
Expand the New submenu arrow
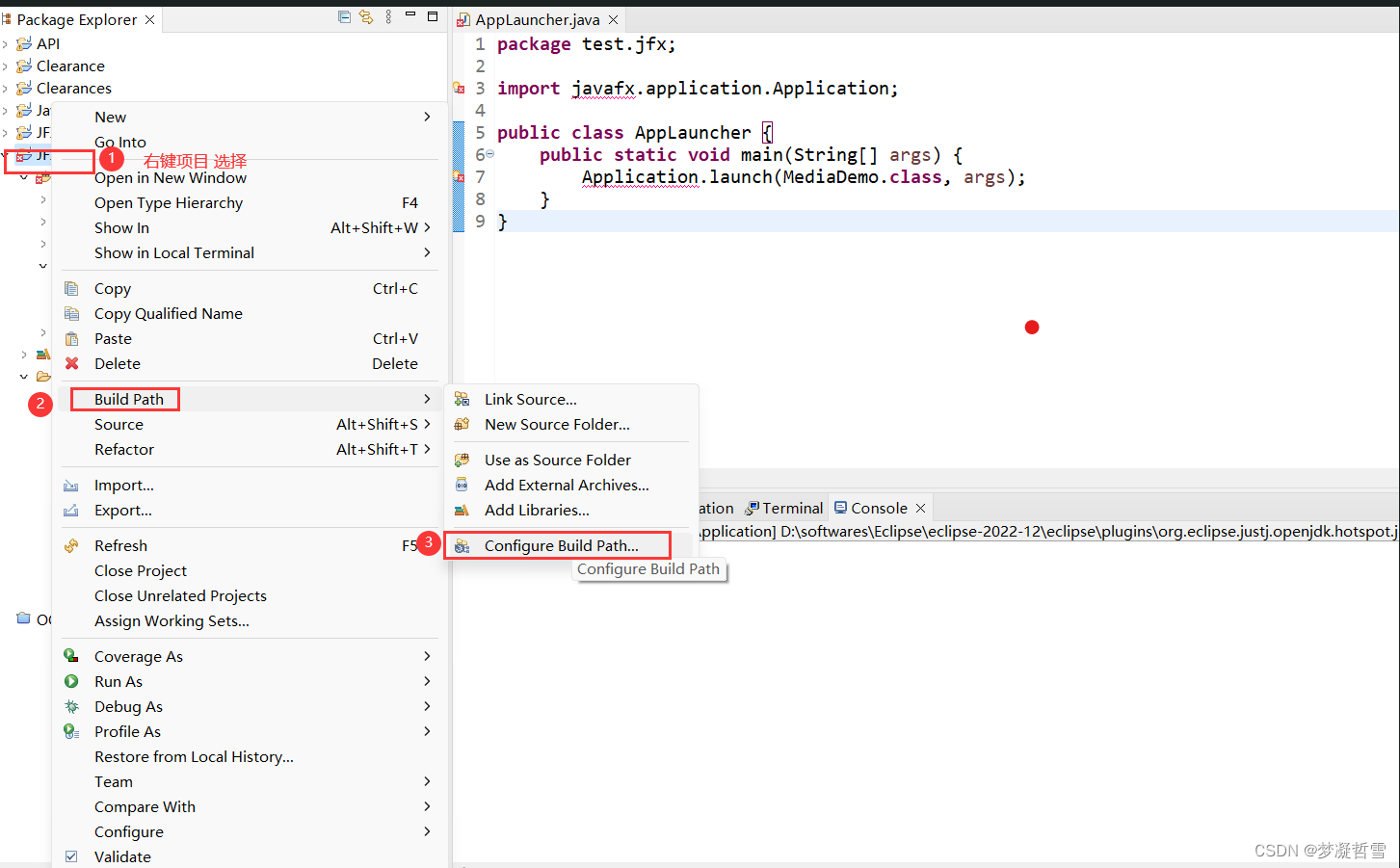click(427, 117)
